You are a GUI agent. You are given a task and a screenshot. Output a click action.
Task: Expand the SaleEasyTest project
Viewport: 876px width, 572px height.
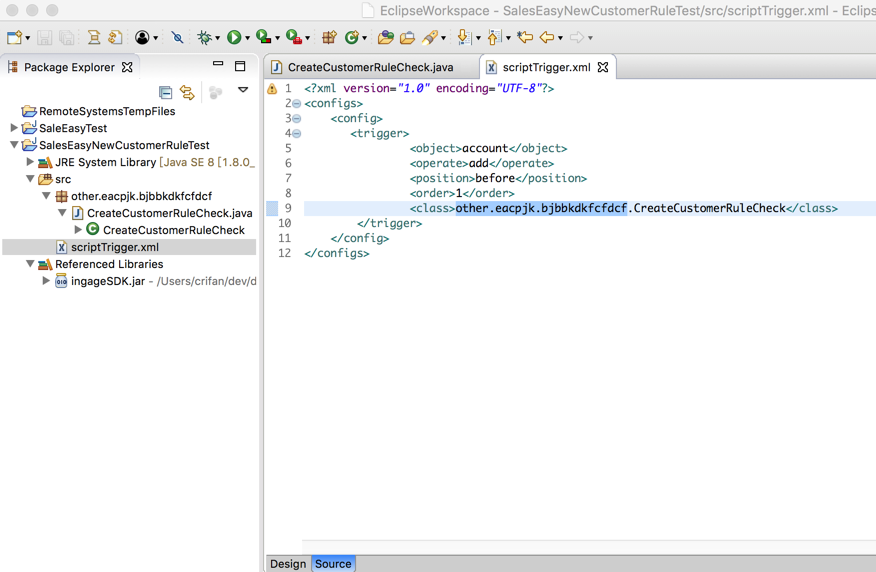coord(14,128)
